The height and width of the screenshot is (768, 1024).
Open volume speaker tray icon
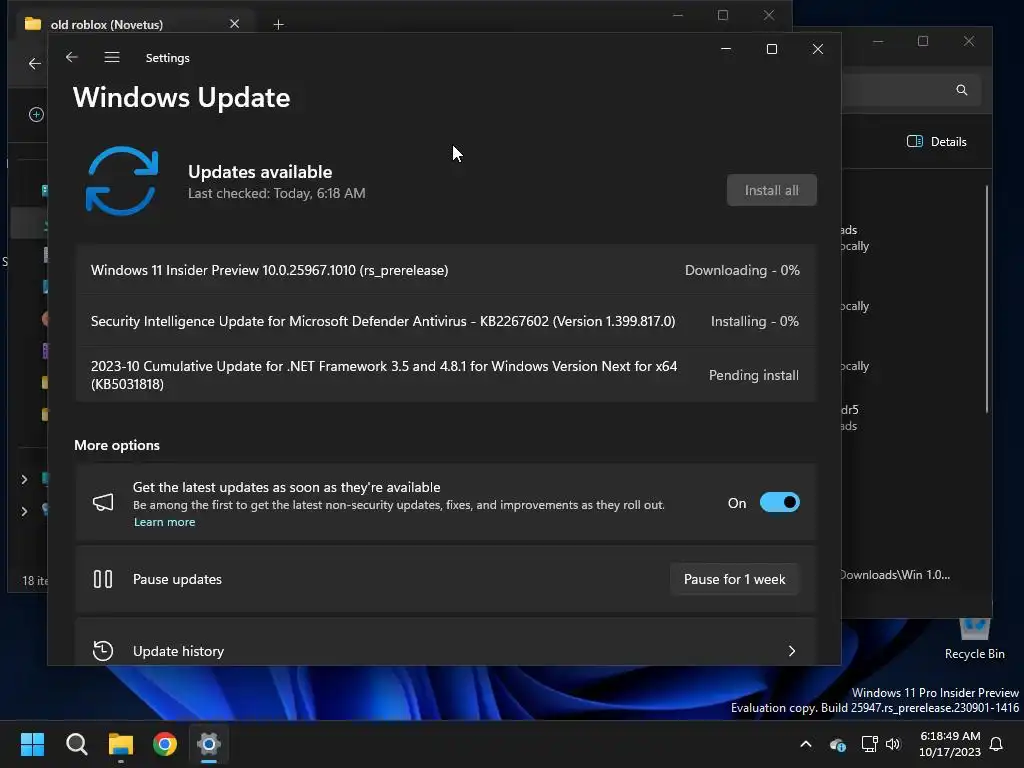click(x=893, y=744)
